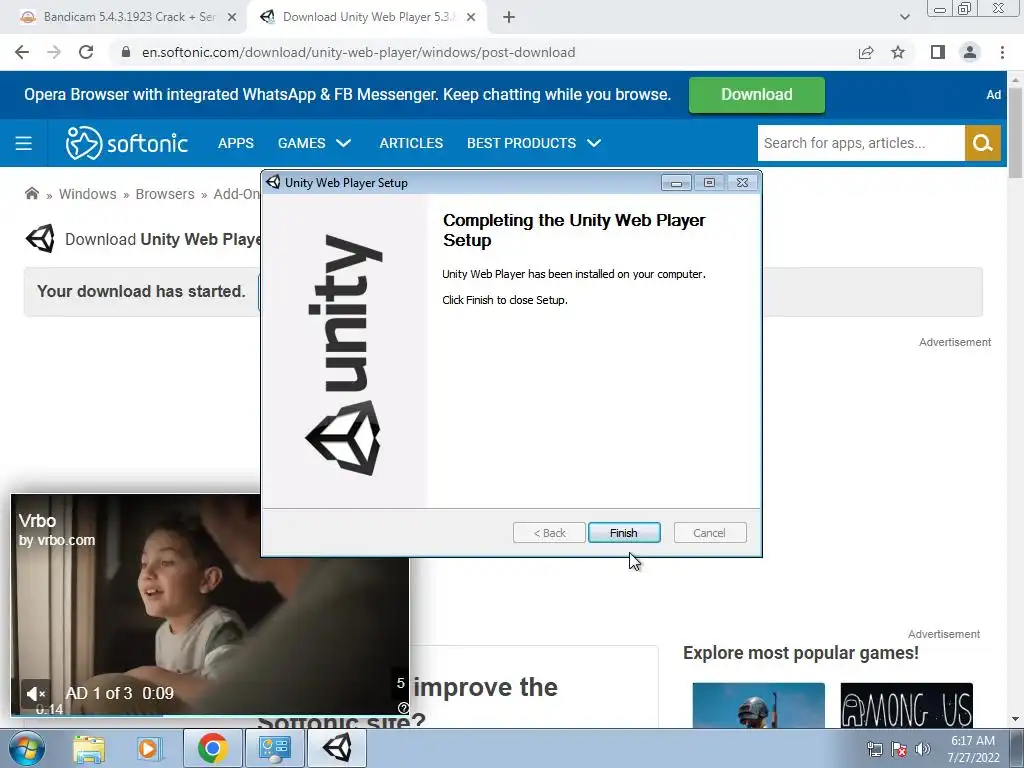
Task: Click the Back button in setup wizard
Action: click(x=549, y=533)
